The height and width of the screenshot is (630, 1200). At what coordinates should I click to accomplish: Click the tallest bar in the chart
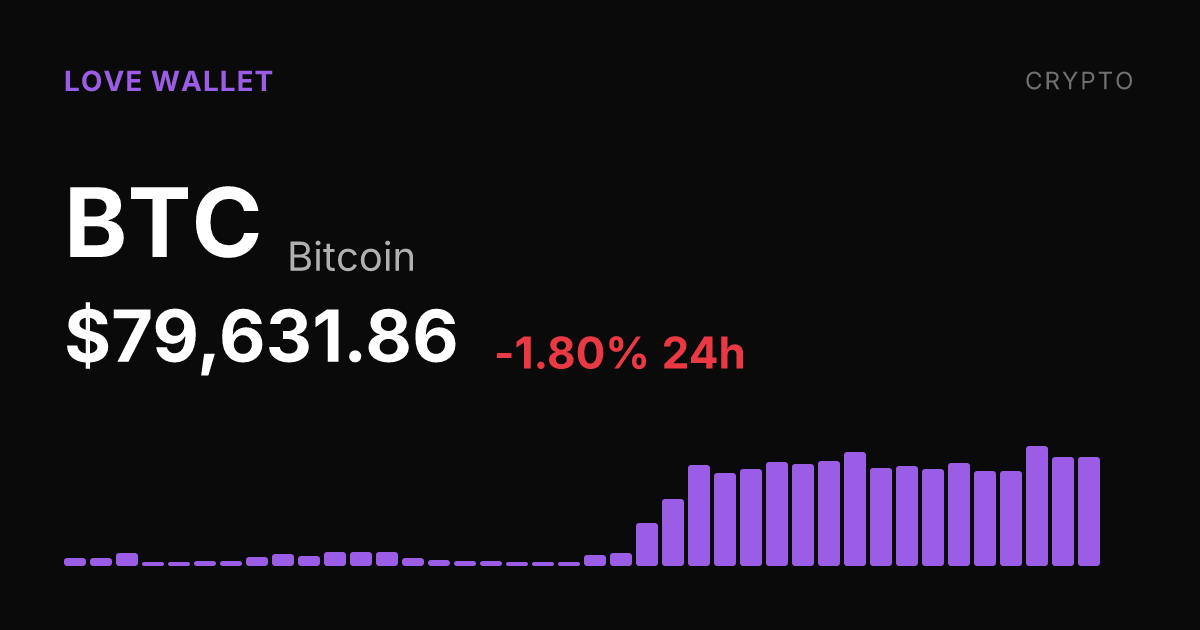[x=1037, y=506]
